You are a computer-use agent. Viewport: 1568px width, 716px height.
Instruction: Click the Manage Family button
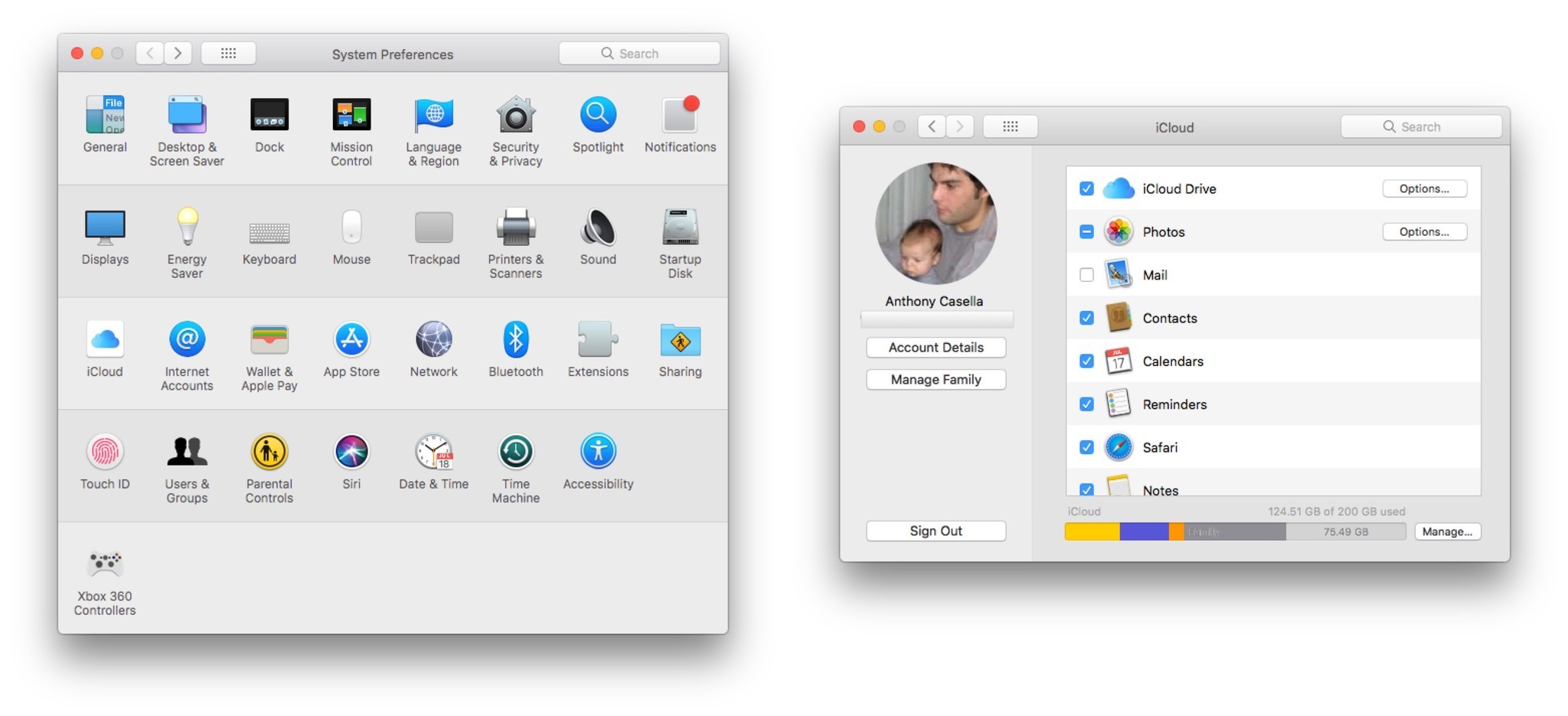[x=936, y=380]
